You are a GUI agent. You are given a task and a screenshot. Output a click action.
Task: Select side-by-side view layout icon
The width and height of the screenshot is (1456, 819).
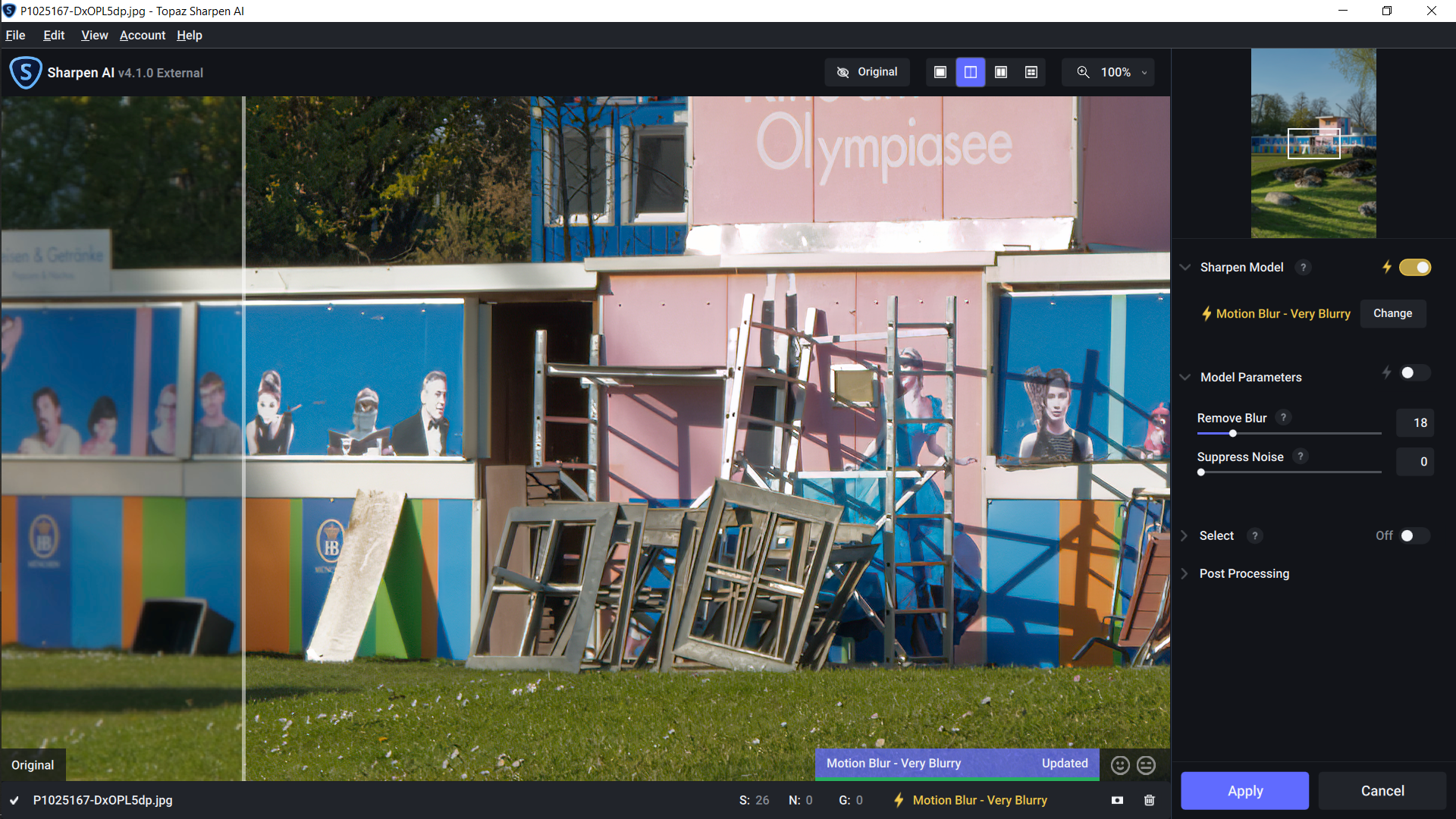[1001, 72]
